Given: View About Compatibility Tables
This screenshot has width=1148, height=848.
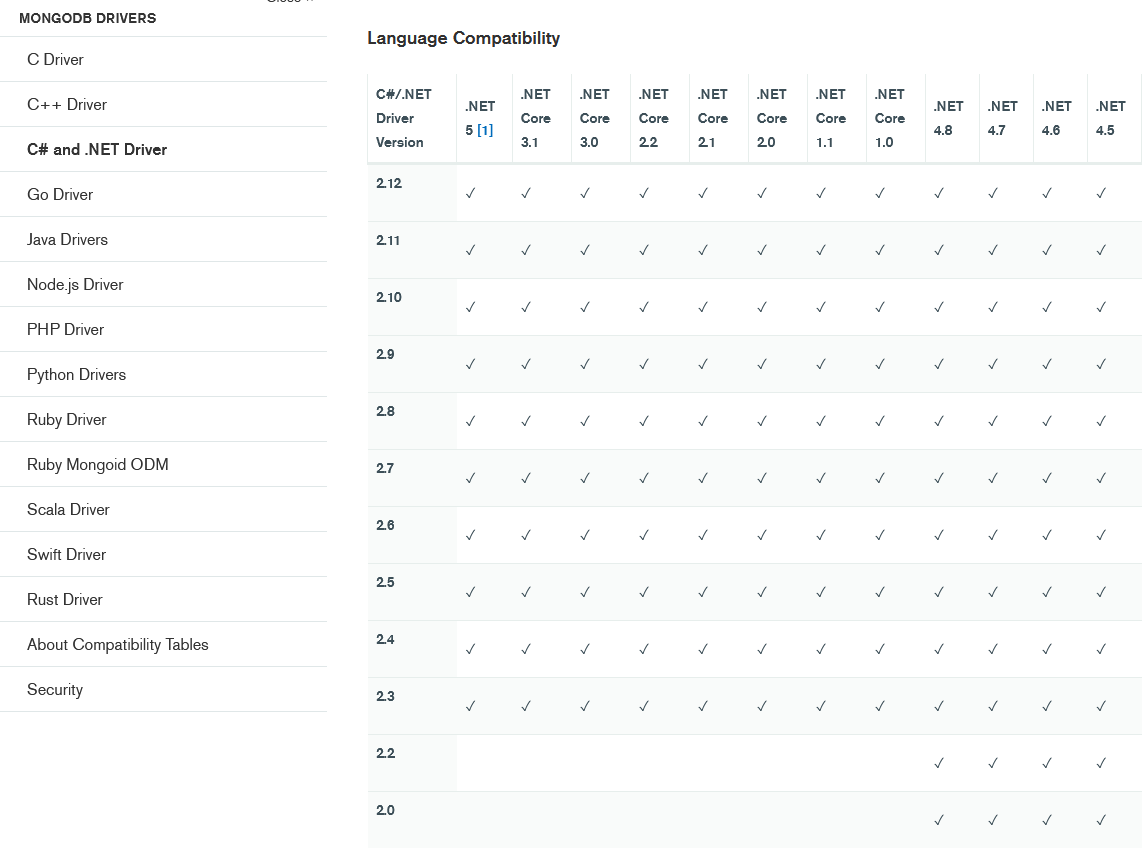Looking at the screenshot, I should (x=117, y=644).
